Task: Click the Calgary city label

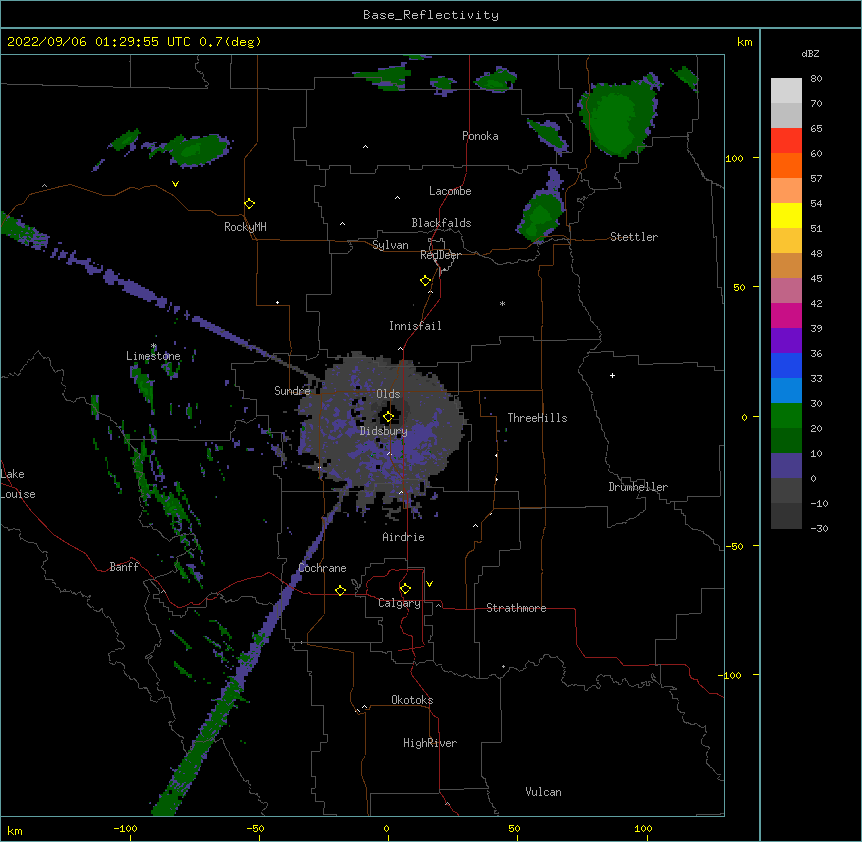Action: [400, 603]
